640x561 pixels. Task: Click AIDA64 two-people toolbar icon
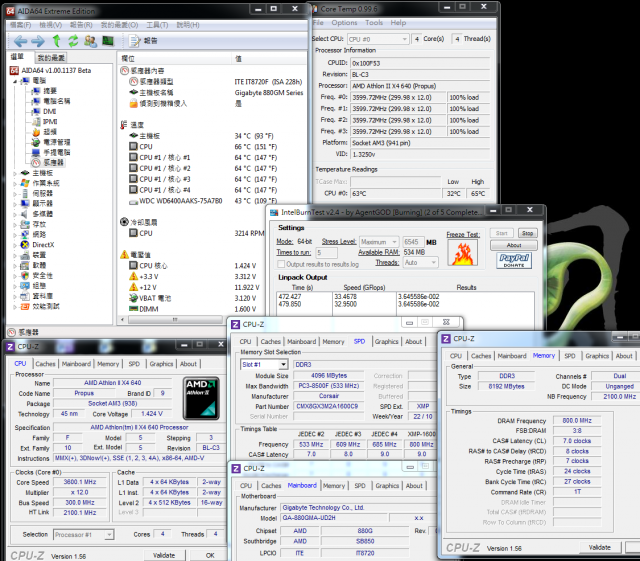[91, 41]
